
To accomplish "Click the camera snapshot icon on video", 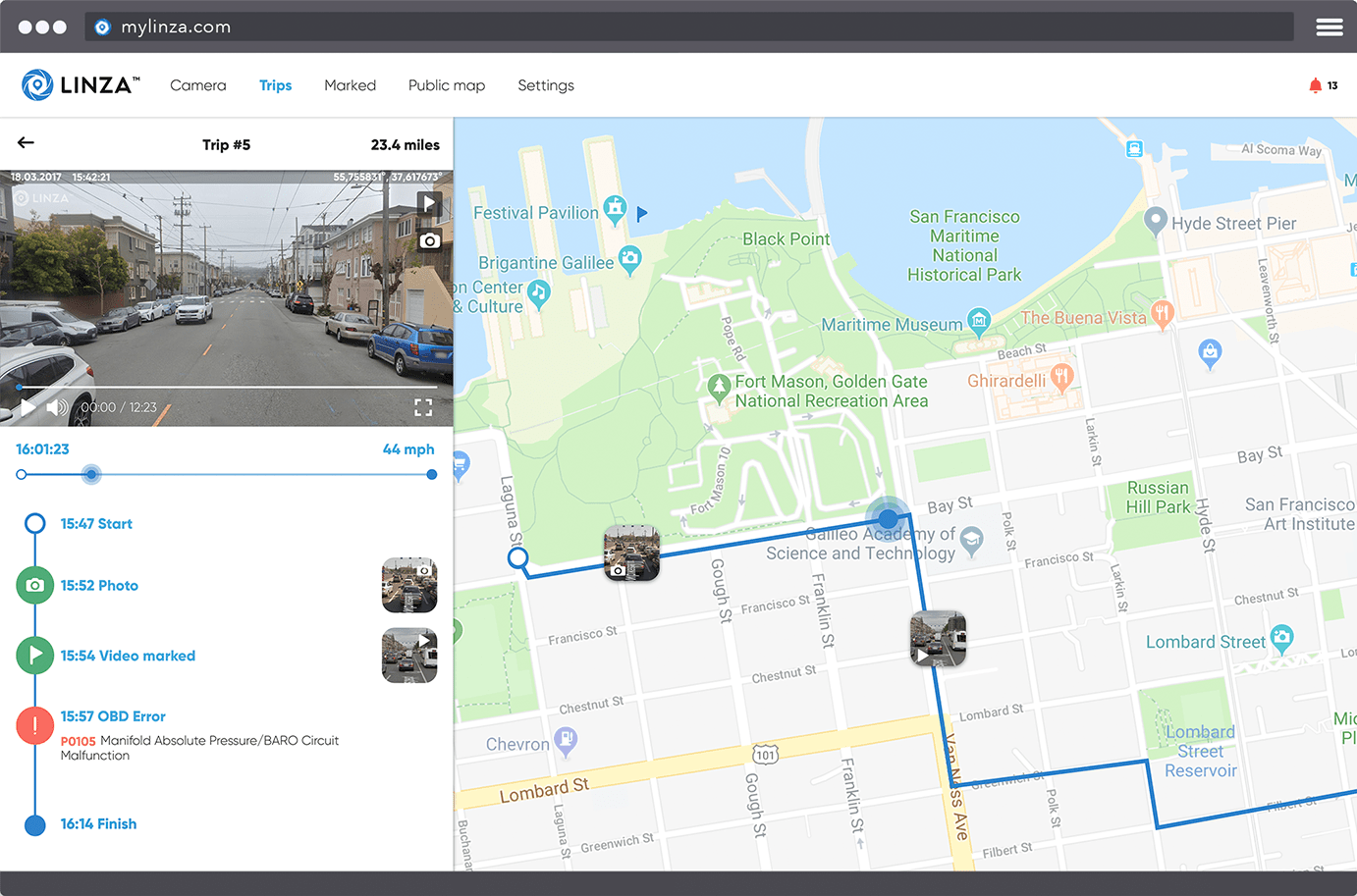I will 429,240.
